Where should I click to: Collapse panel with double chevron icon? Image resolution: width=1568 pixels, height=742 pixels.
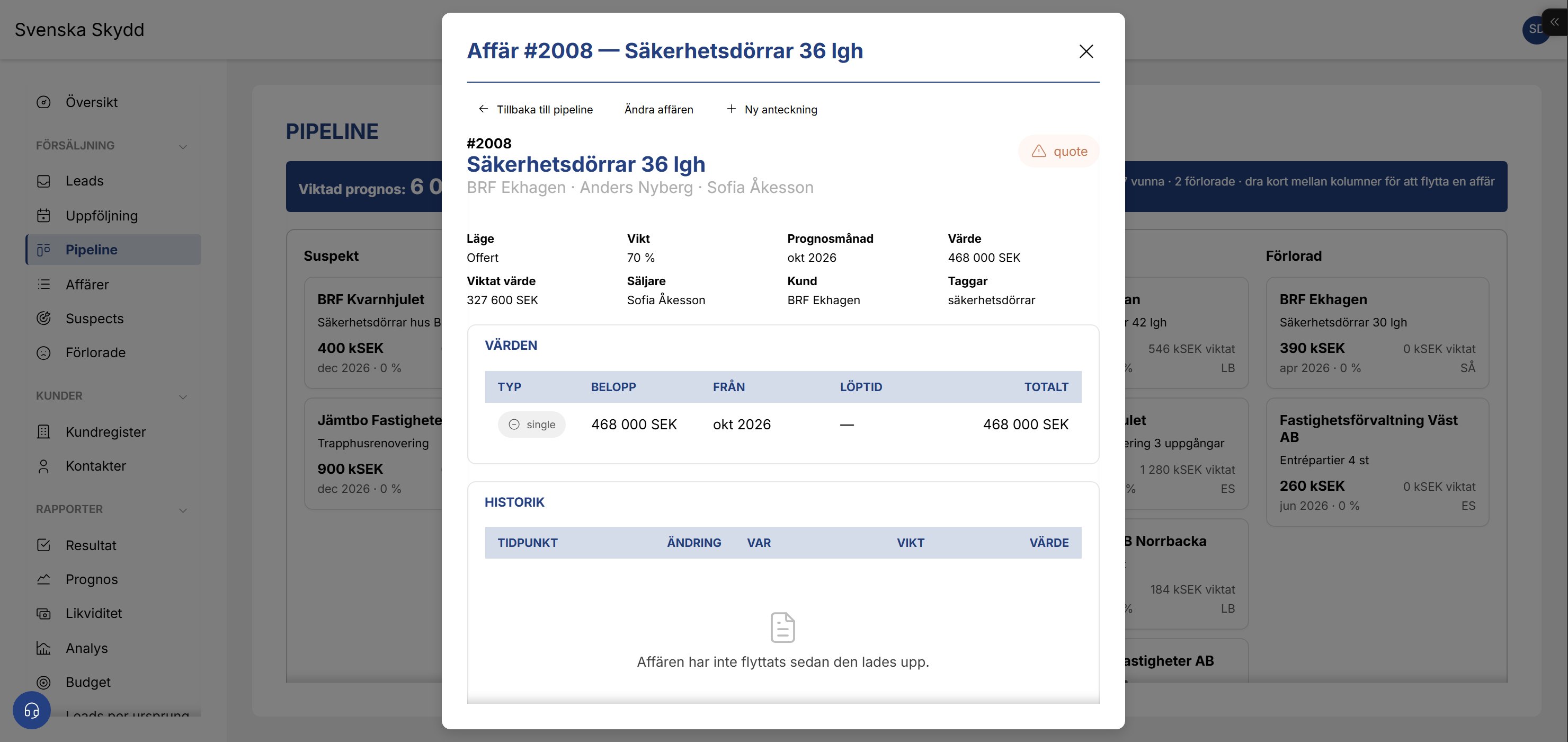click(1554, 22)
